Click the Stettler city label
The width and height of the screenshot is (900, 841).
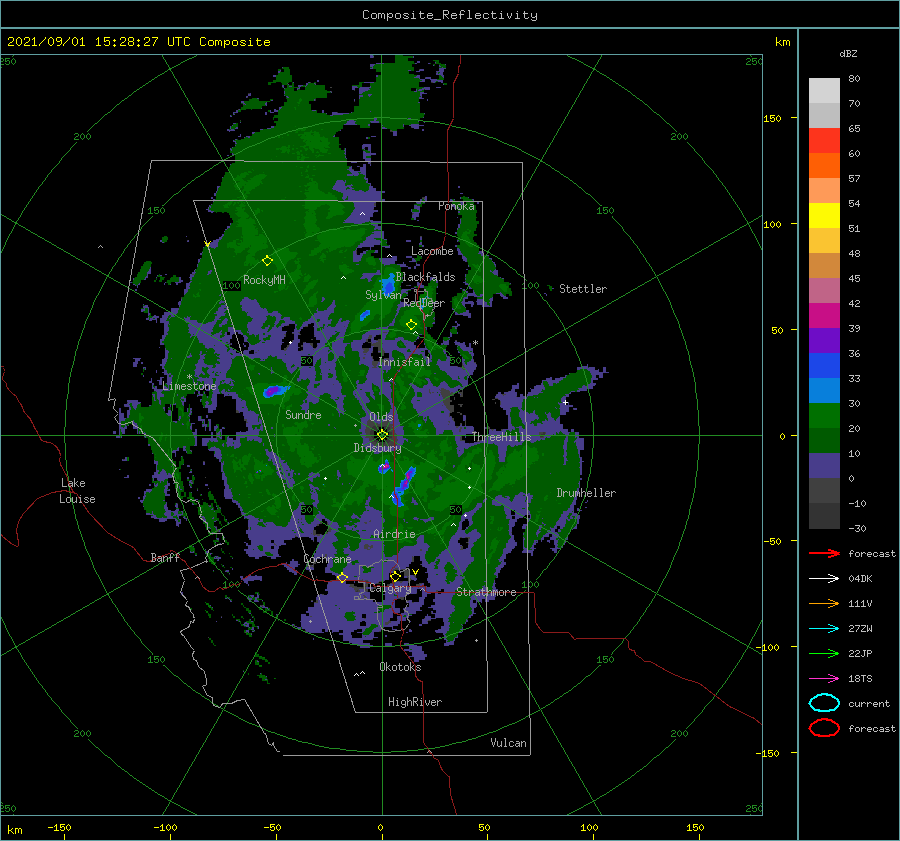(583, 289)
